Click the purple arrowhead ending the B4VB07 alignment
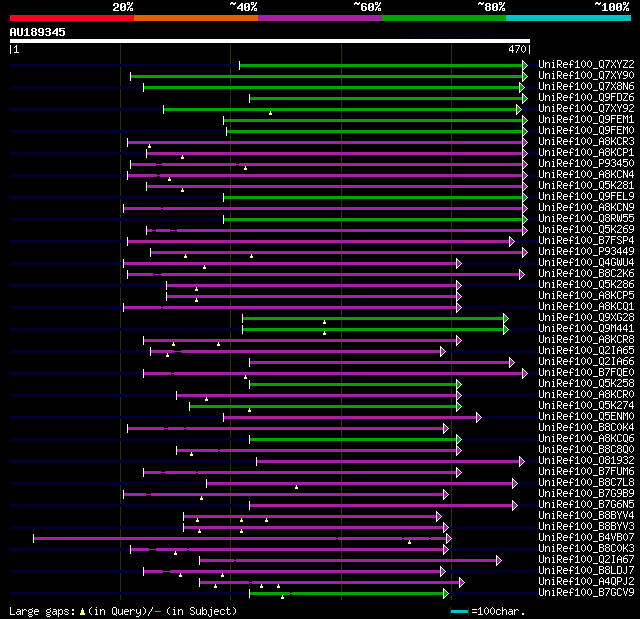The image size is (640, 619). tap(449, 539)
